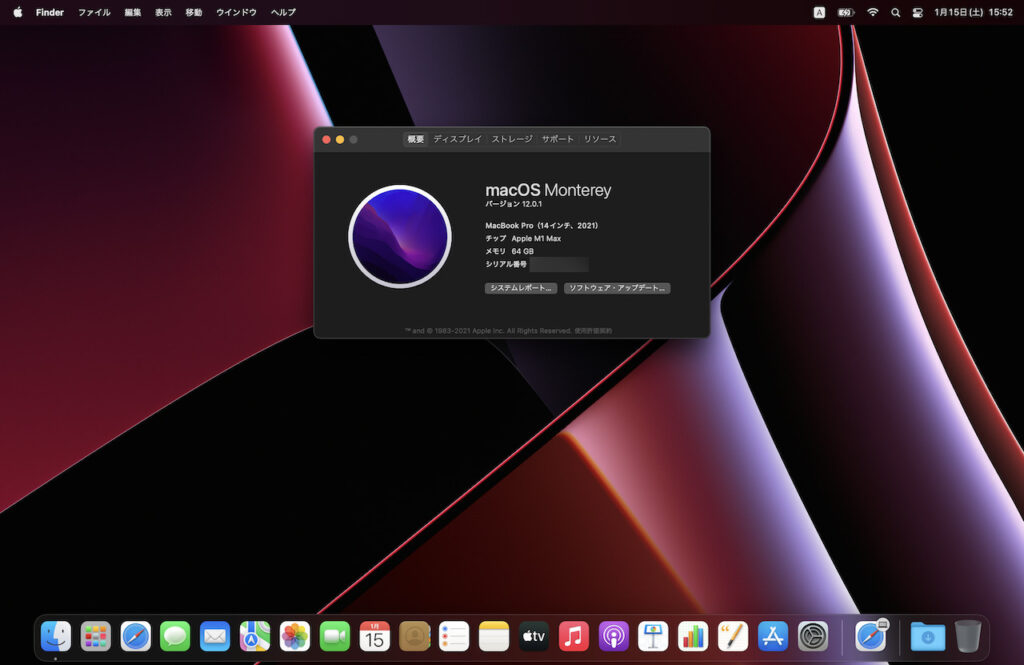1024x665 pixels.
Task: Click the メモリ 64 GB line
Action: 509,251
